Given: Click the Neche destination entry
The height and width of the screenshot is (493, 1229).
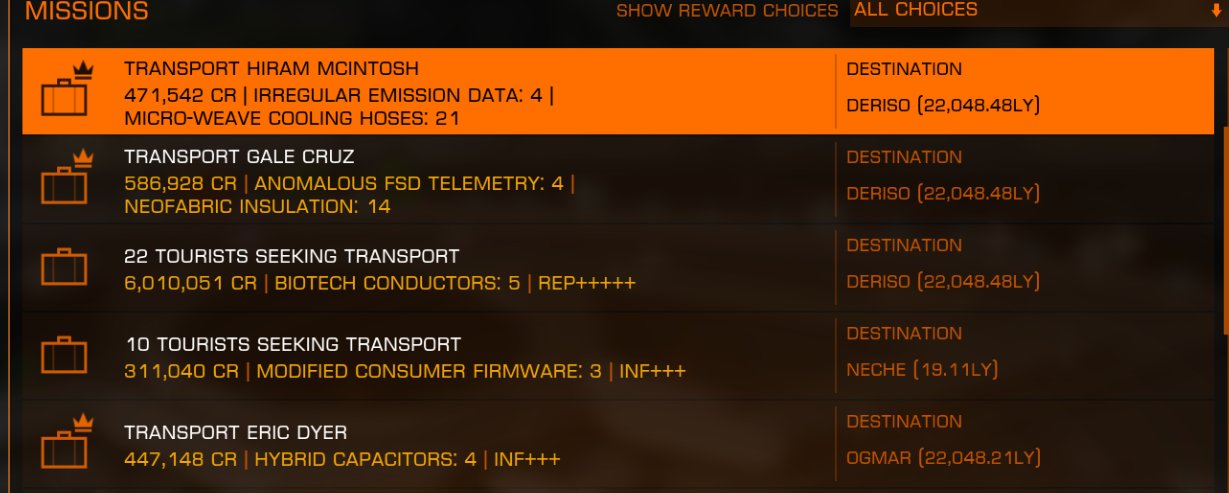Looking at the screenshot, I should pos(922,370).
